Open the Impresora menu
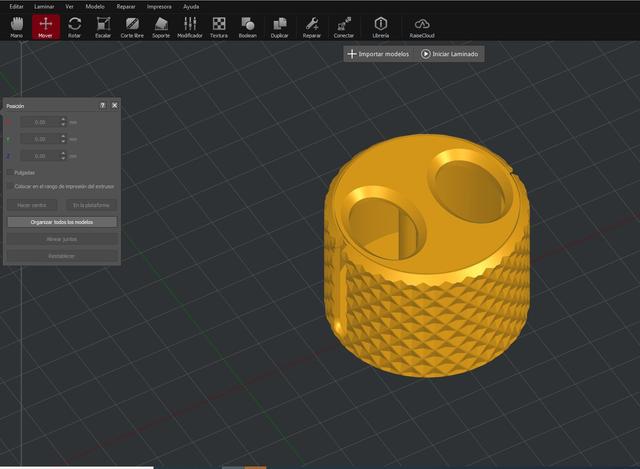This screenshot has height=469, width=640. coord(159,7)
